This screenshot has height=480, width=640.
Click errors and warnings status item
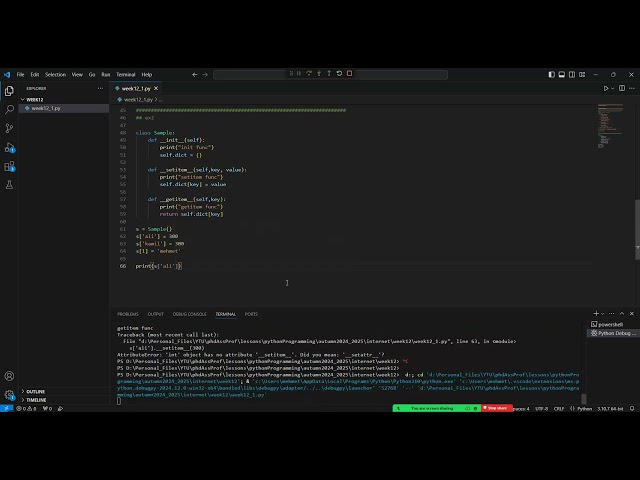pos(26,408)
